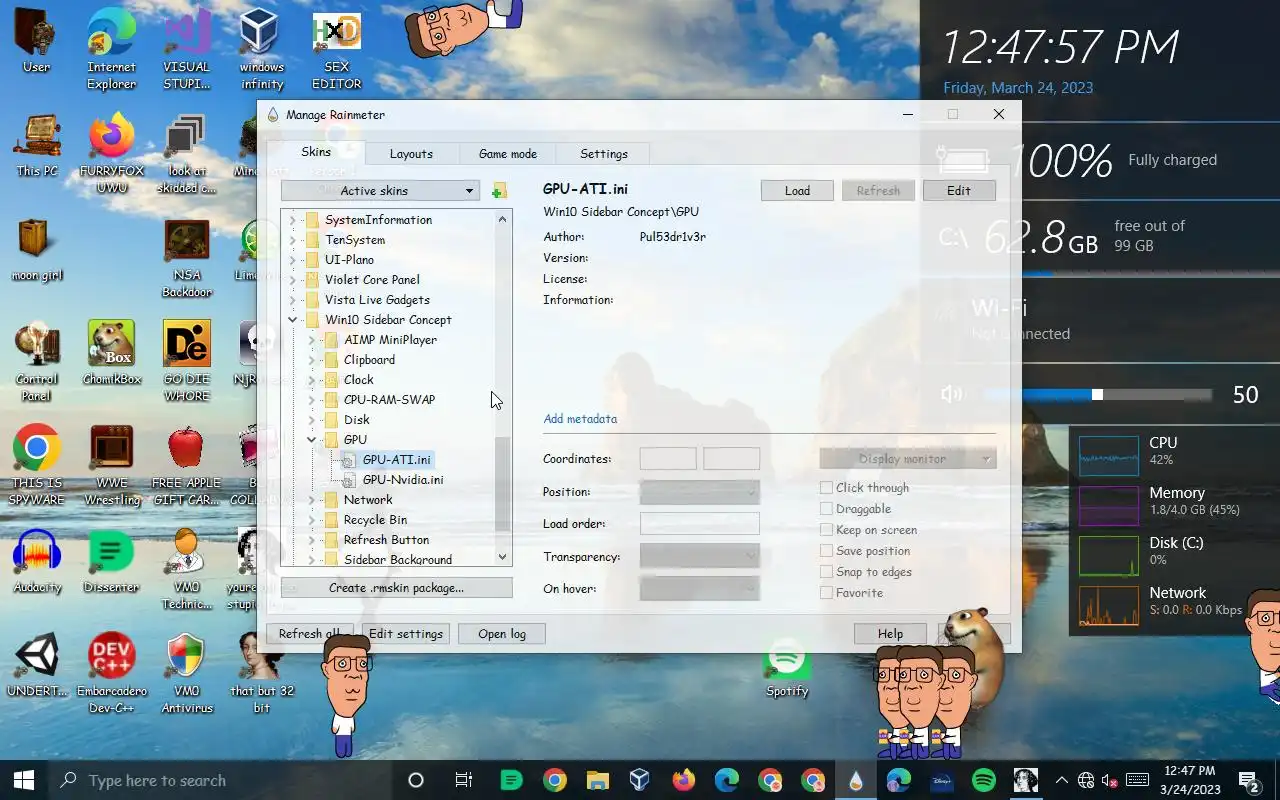Click the muted volume icon in the system tray
The height and width of the screenshot is (800, 1280).
point(1110,780)
